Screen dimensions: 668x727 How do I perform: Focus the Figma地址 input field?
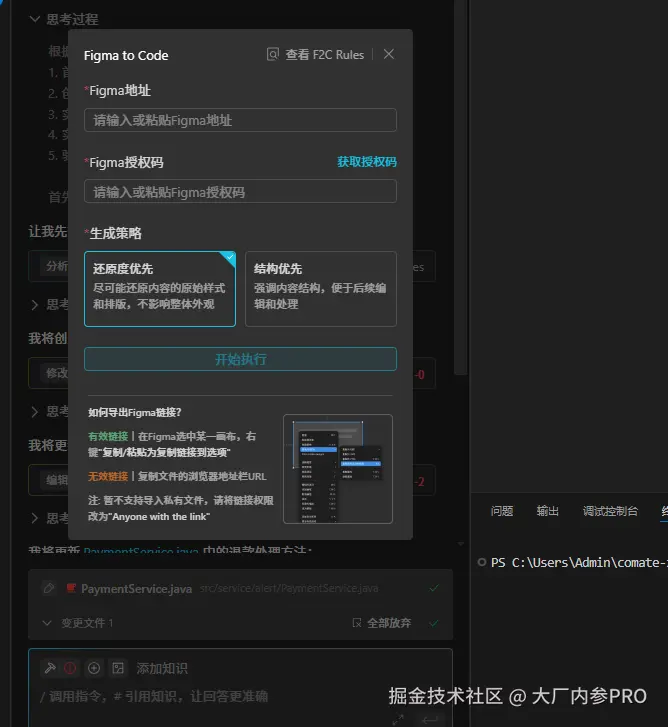[x=240, y=120]
